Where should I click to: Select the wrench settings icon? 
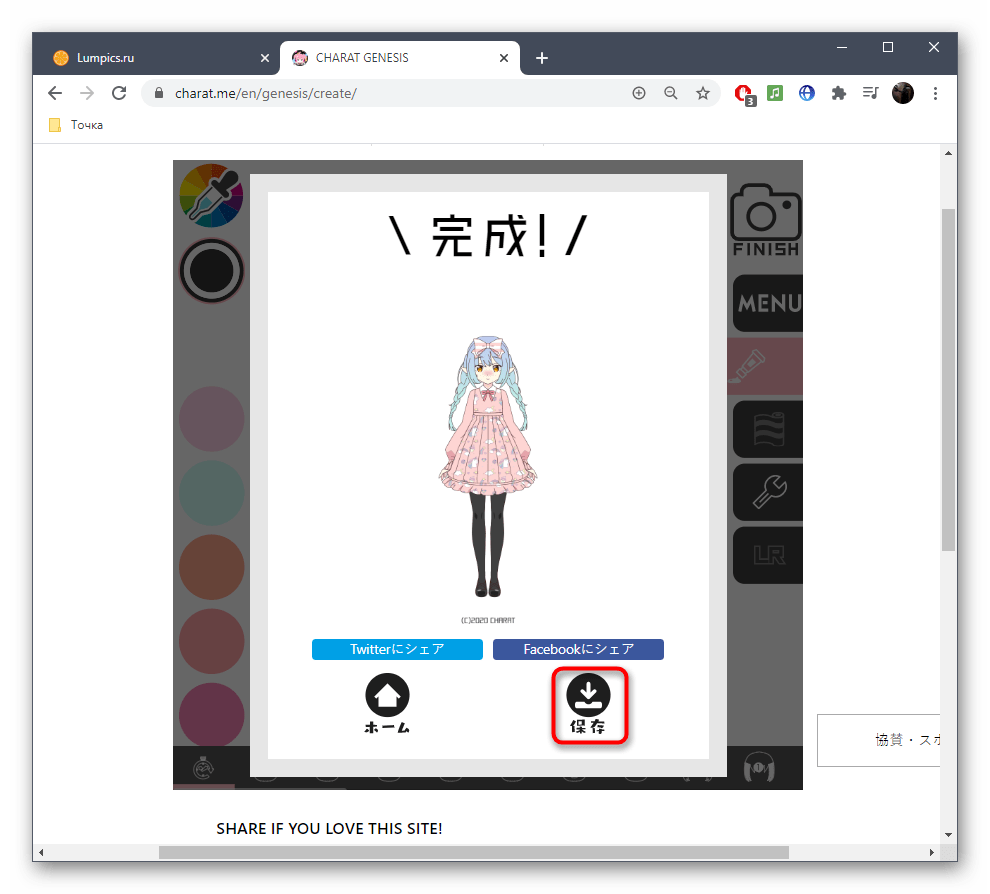767,492
